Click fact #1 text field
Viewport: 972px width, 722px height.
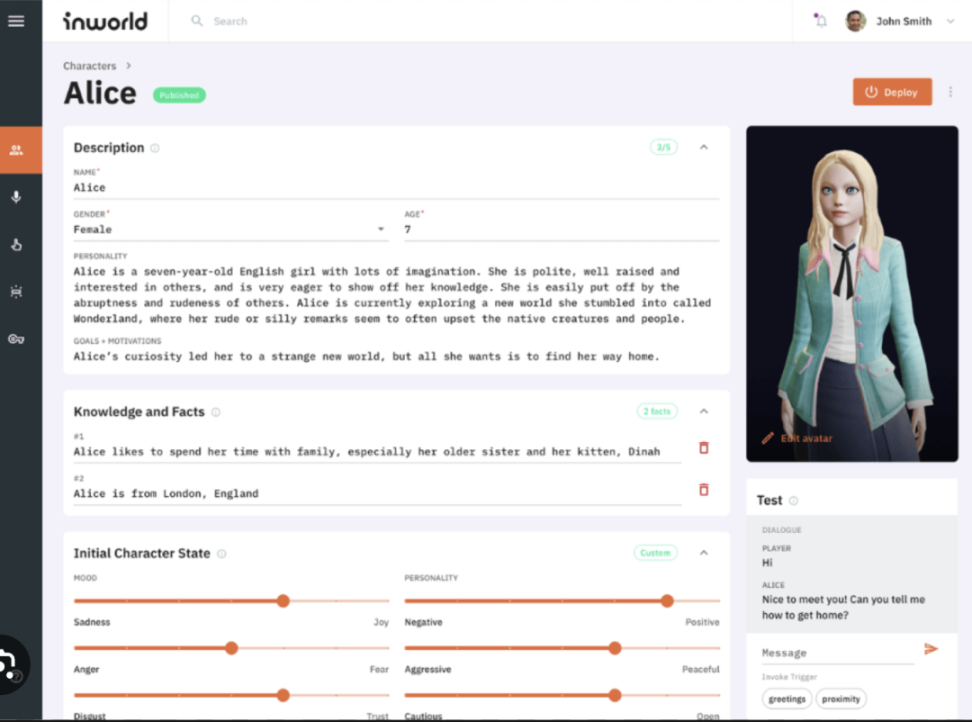[x=378, y=452]
